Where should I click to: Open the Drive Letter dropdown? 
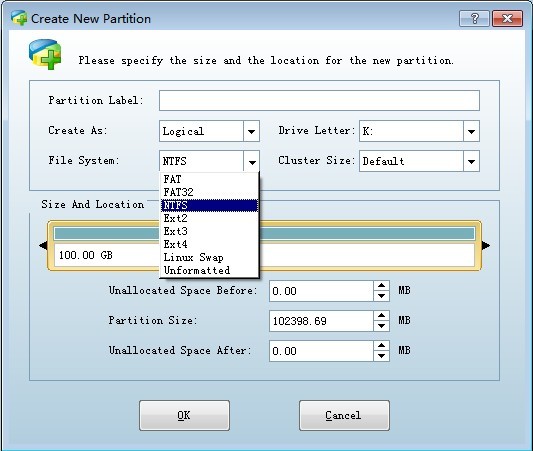click(x=471, y=131)
